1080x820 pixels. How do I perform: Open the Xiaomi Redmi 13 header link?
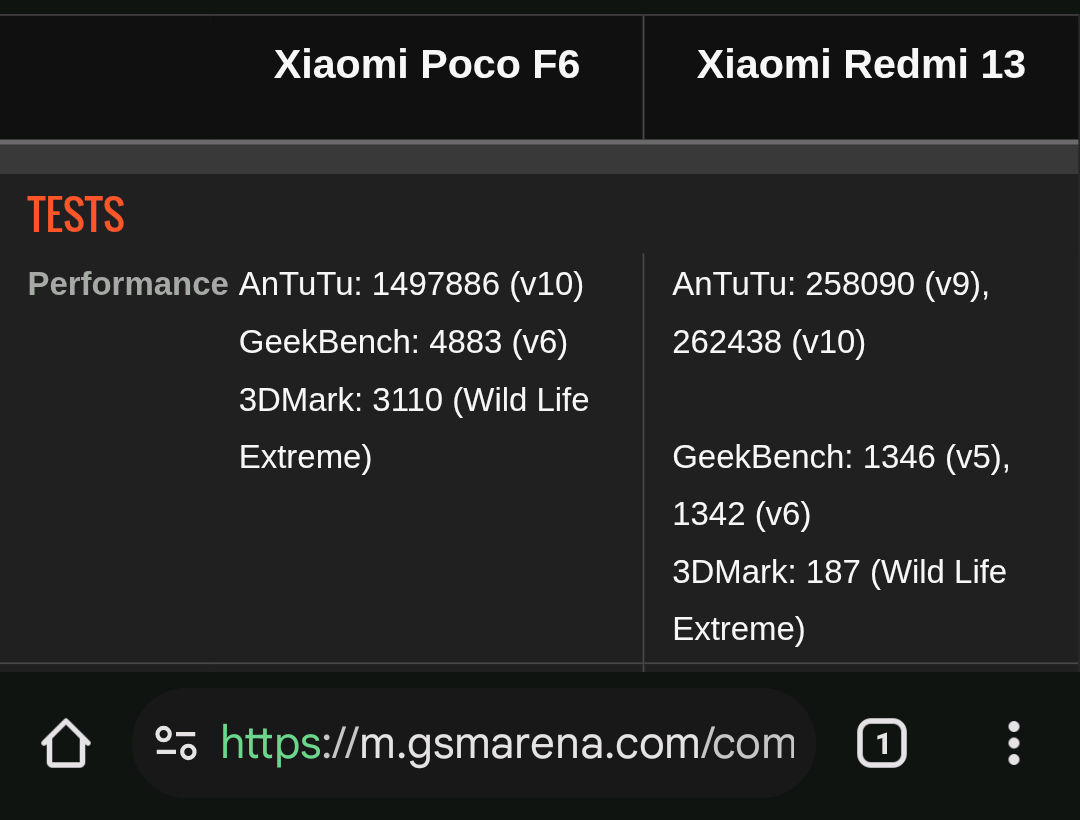tap(861, 65)
